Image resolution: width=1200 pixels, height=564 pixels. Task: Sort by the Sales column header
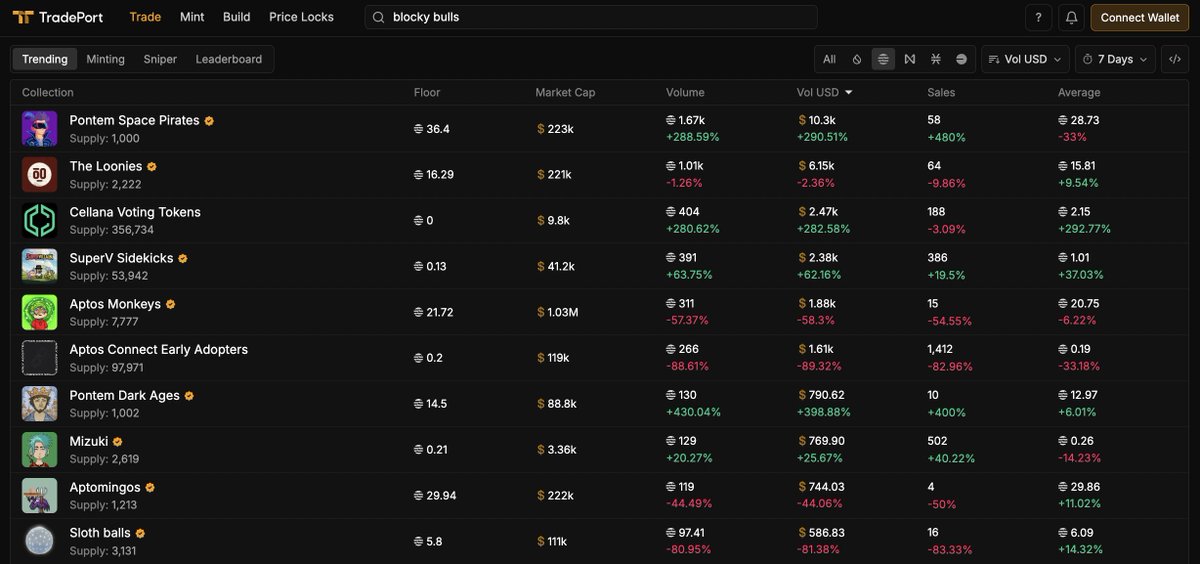pos(941,92)
